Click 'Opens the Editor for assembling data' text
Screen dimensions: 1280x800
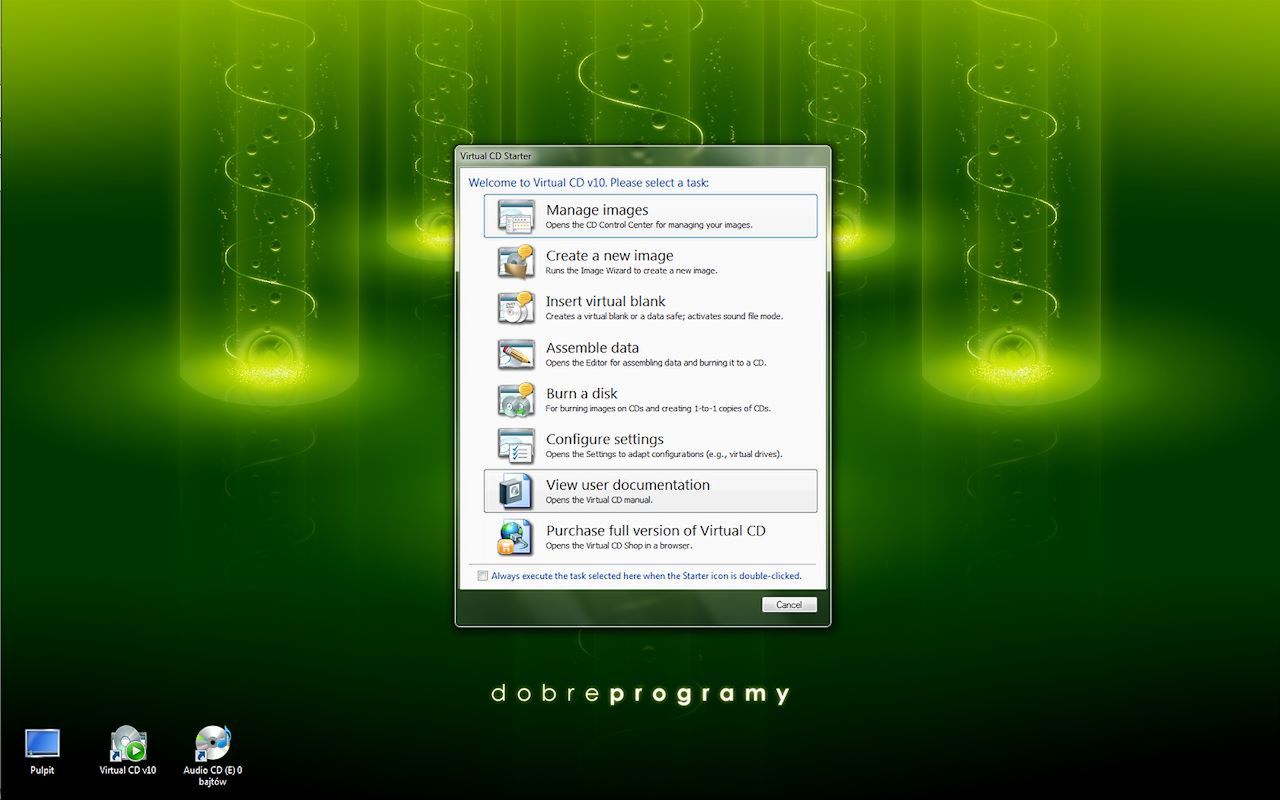tap(656, 363)
